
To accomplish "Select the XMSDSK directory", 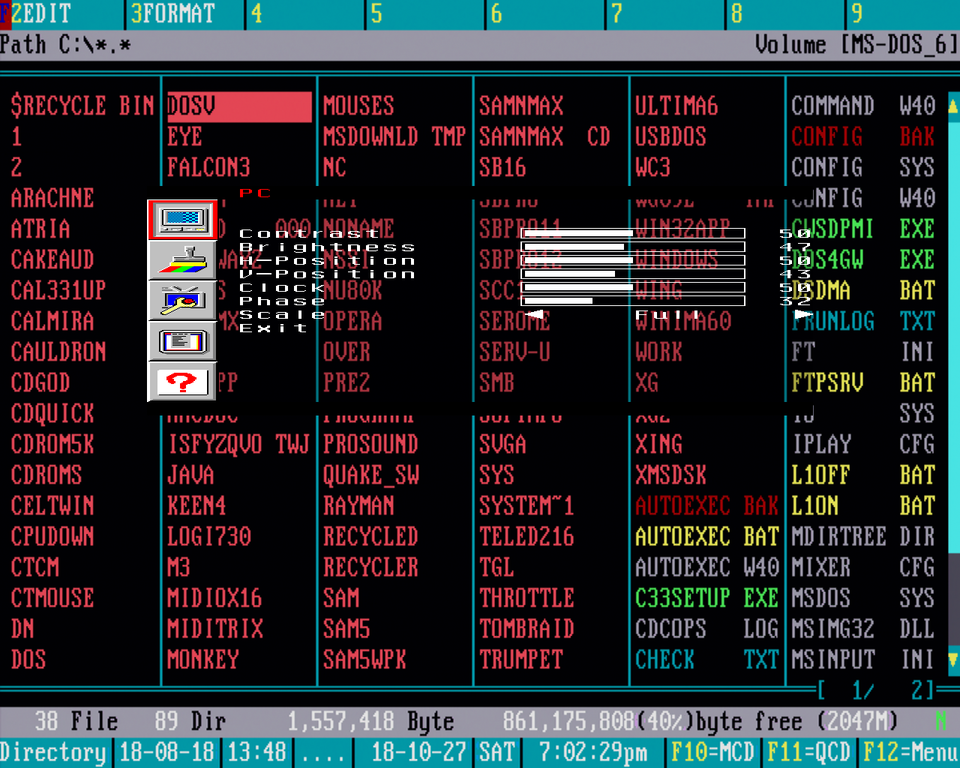I will point(670,475).
